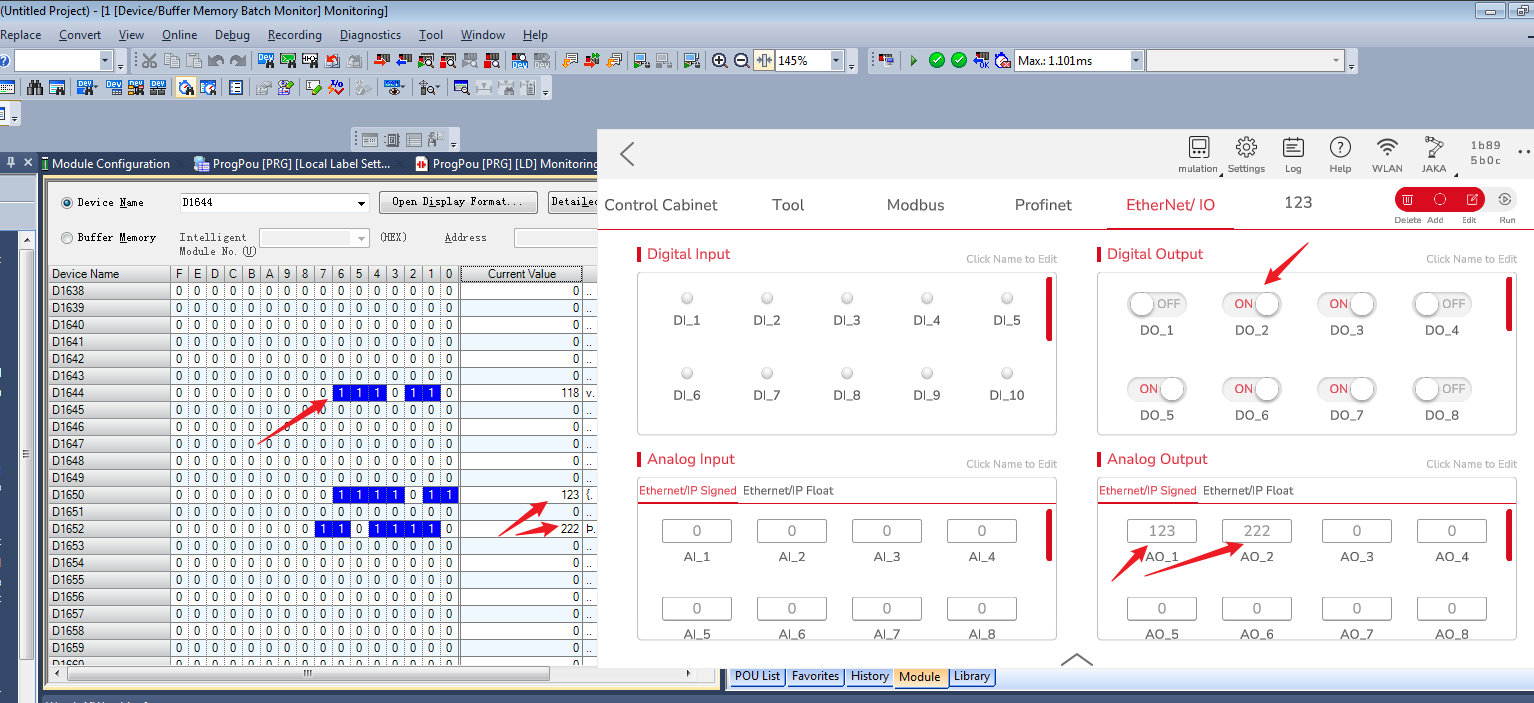The image size is (1534, 703).
Task: Switch to the Modbus tab
Action: pyautogui.click(x=915, y=205)
